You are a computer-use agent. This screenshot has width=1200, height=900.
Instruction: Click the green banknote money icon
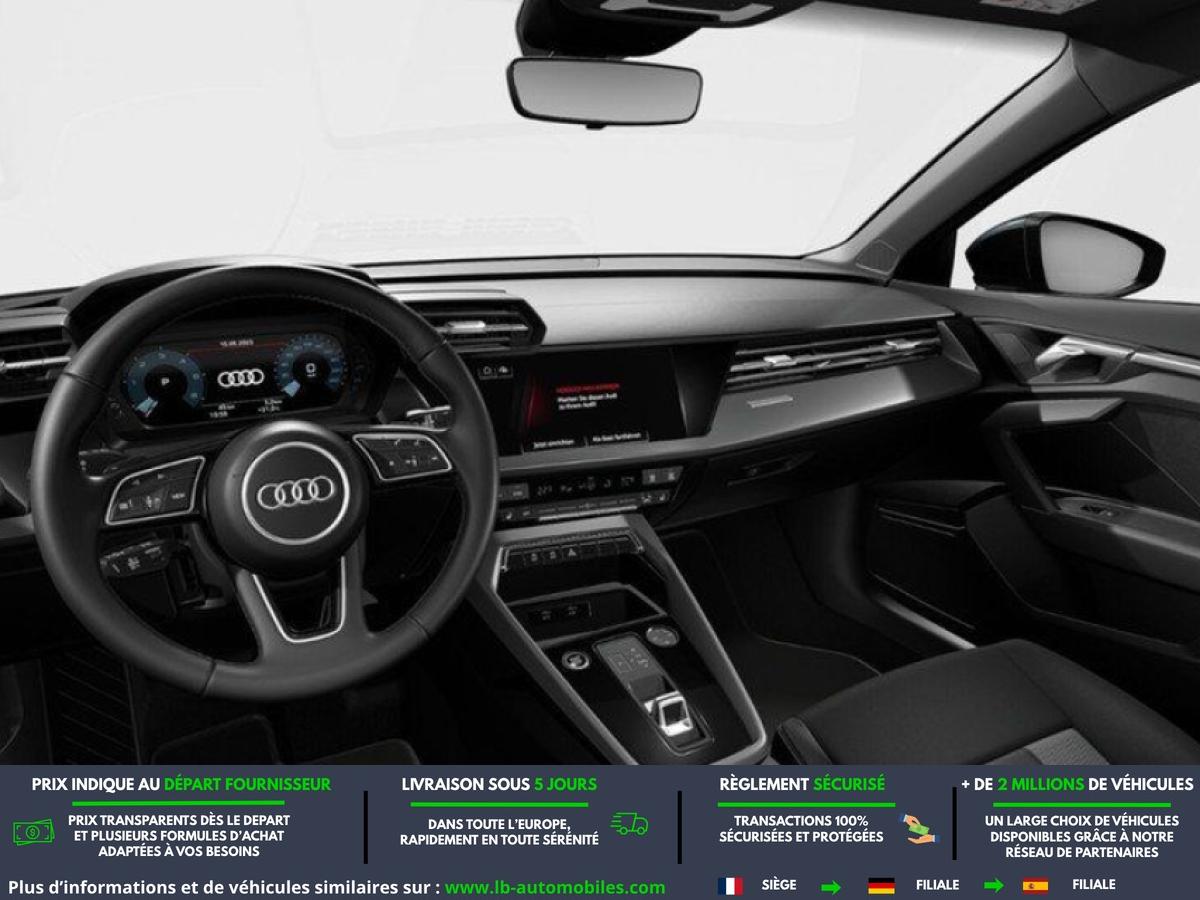(34, 831)
